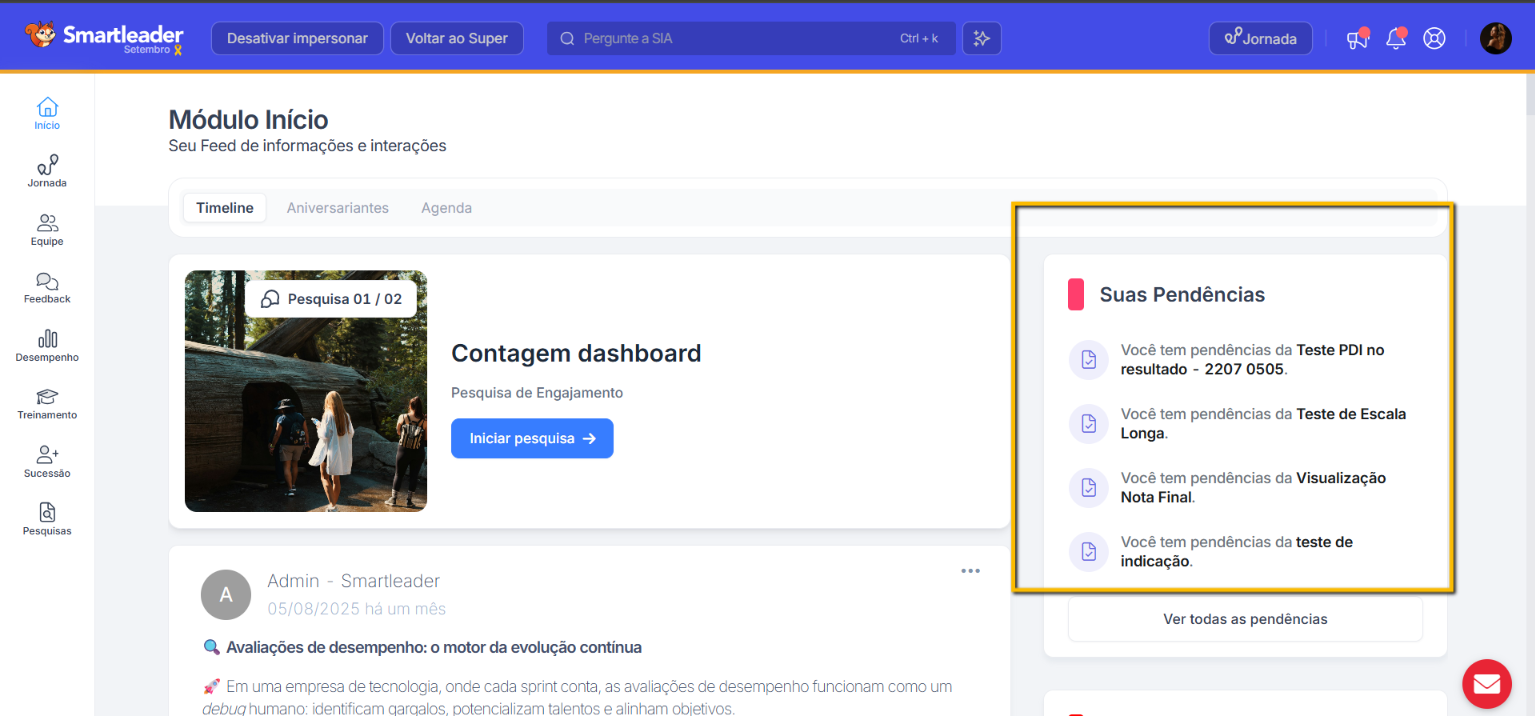Click the SIA sparkle icon button
The width and height of the screenshot is (1535, 716).
(981, 39)
